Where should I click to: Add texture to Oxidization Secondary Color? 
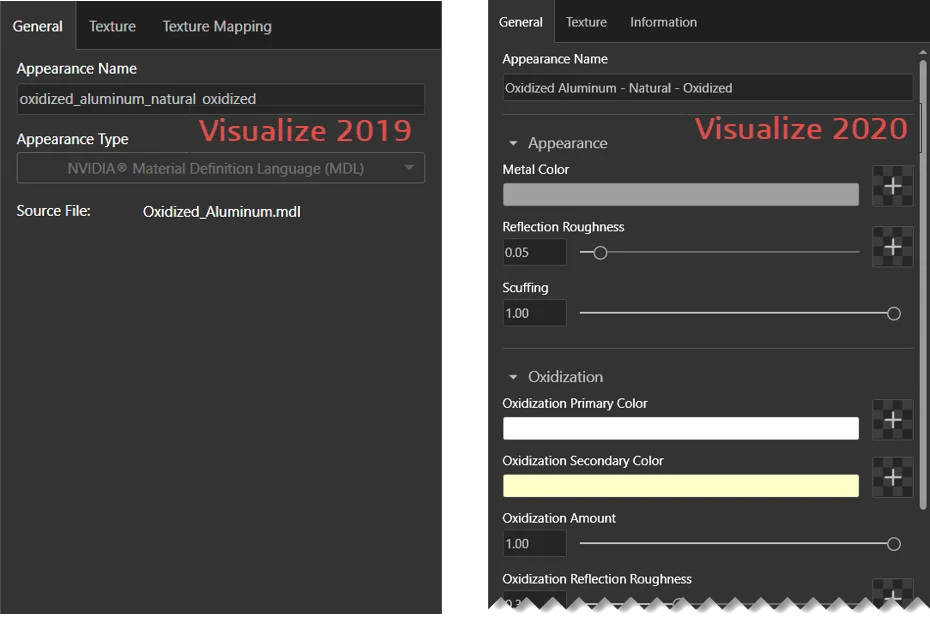point(892,479)
